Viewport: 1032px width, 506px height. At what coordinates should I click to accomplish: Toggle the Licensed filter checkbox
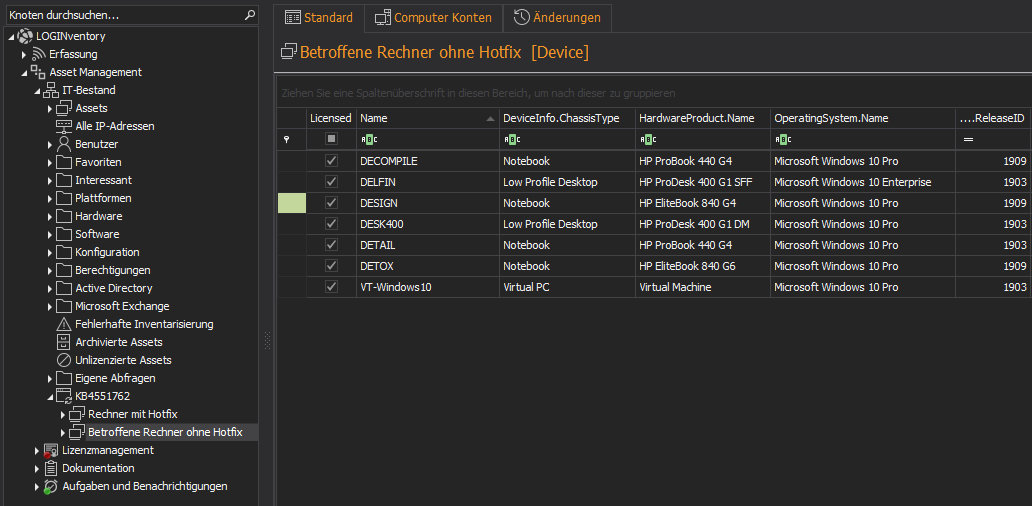coord(332,139)
